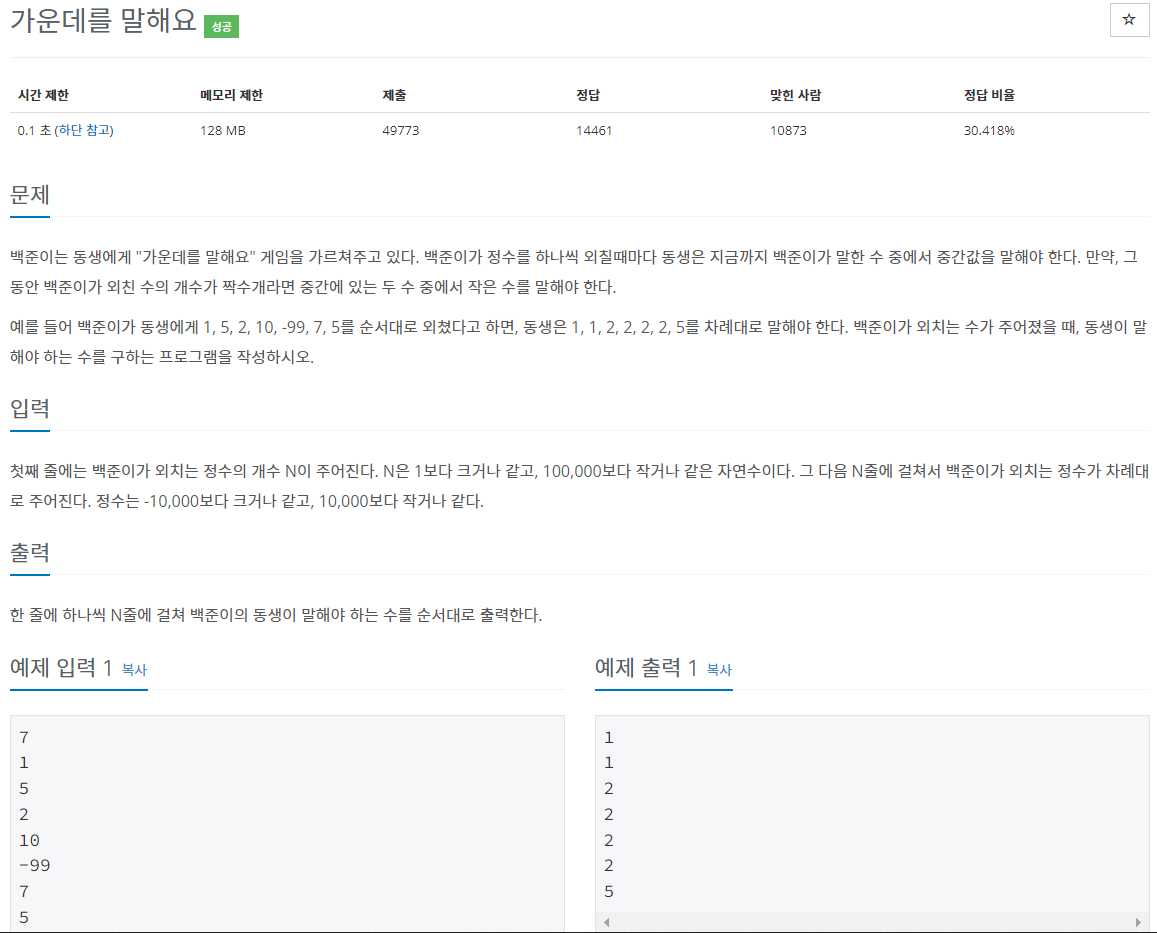Click last line 5 of example output
The image size is (1157, 933).
click(609, 892)
